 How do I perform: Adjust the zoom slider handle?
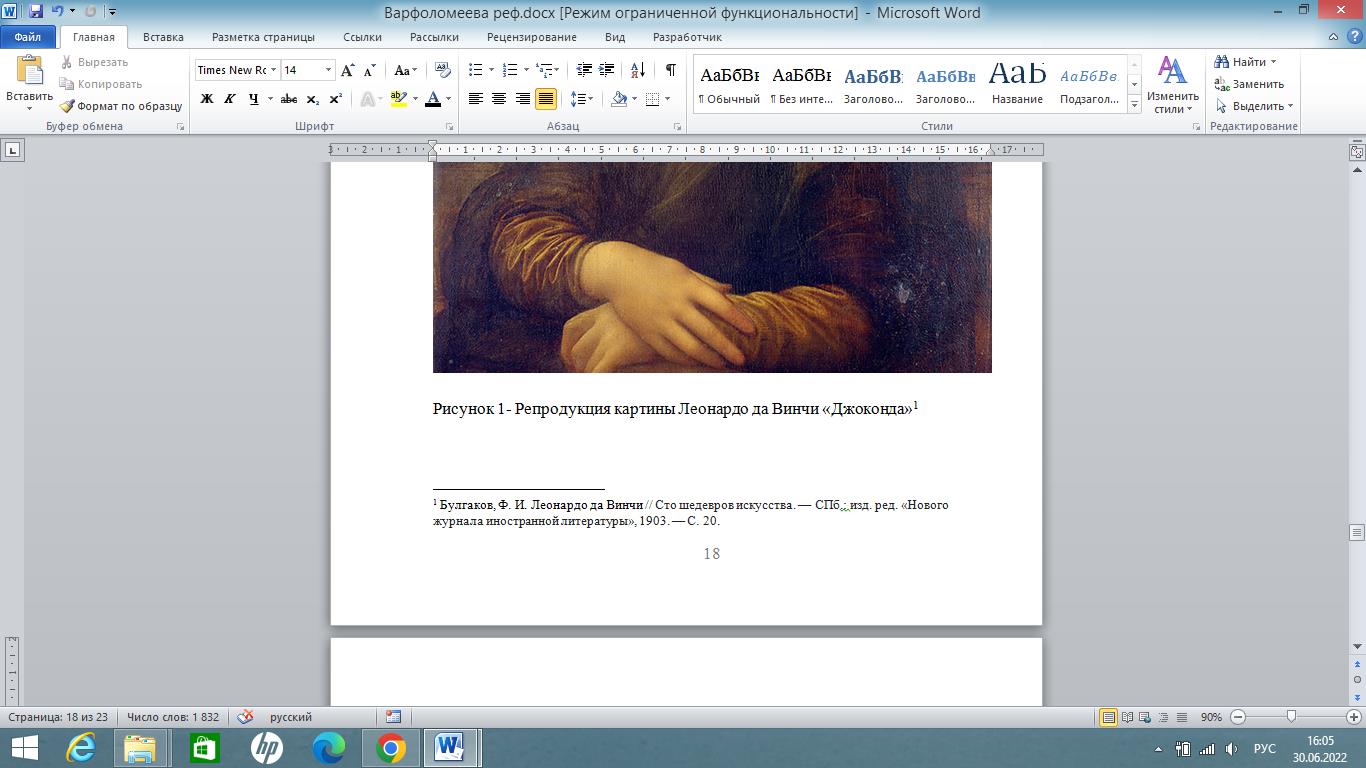(1292, 717)
